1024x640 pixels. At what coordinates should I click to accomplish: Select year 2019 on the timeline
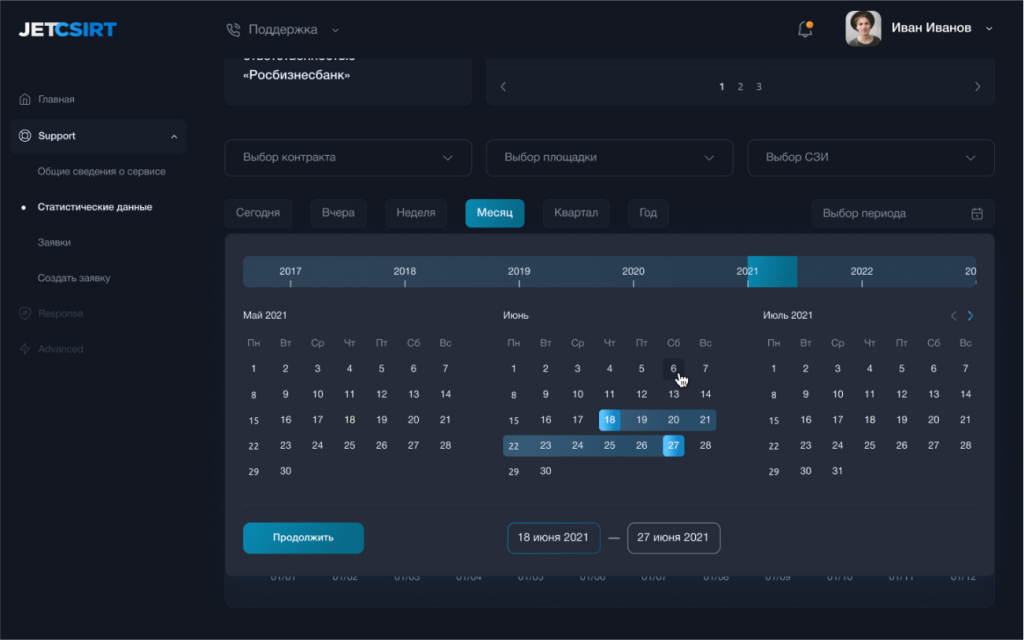519,272
